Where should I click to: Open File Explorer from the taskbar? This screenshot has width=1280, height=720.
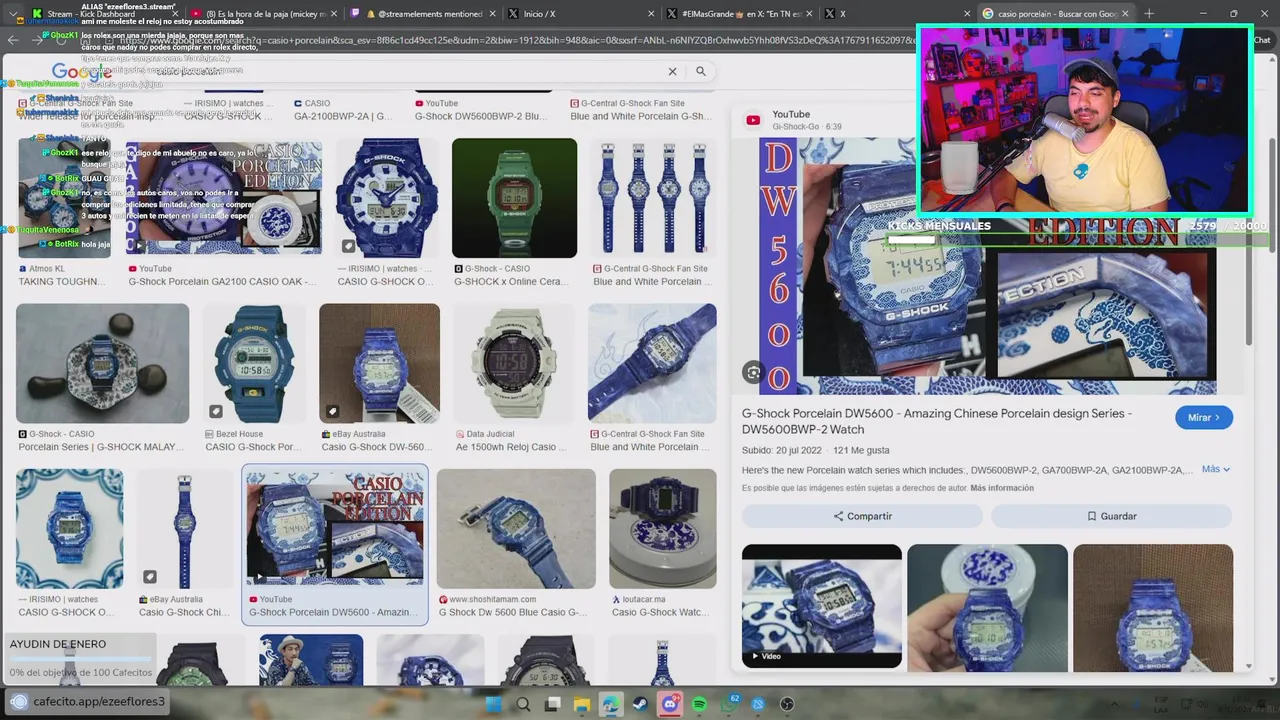tap(582, 704)
